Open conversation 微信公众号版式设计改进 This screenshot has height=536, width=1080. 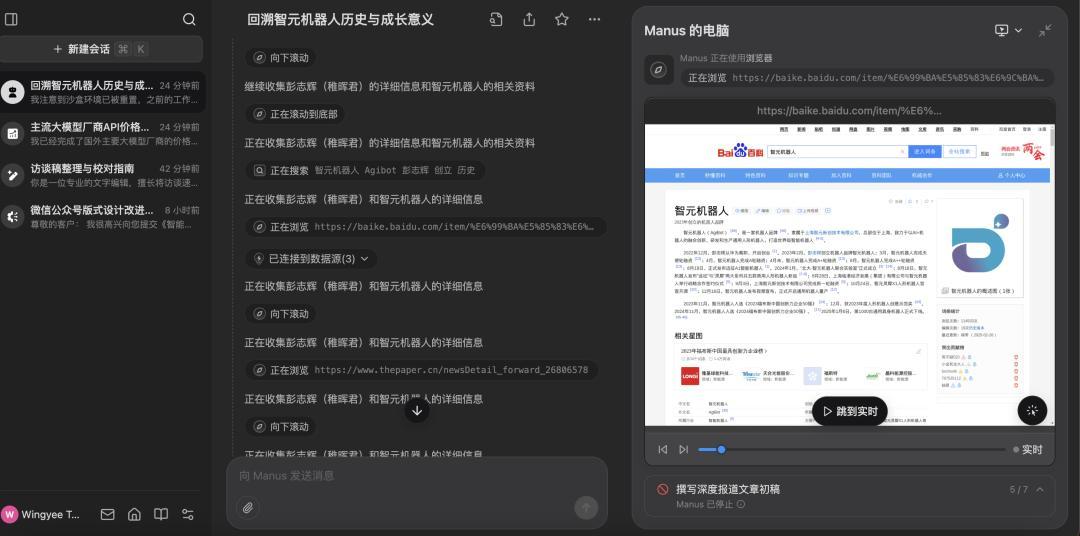tap(102, 216)
